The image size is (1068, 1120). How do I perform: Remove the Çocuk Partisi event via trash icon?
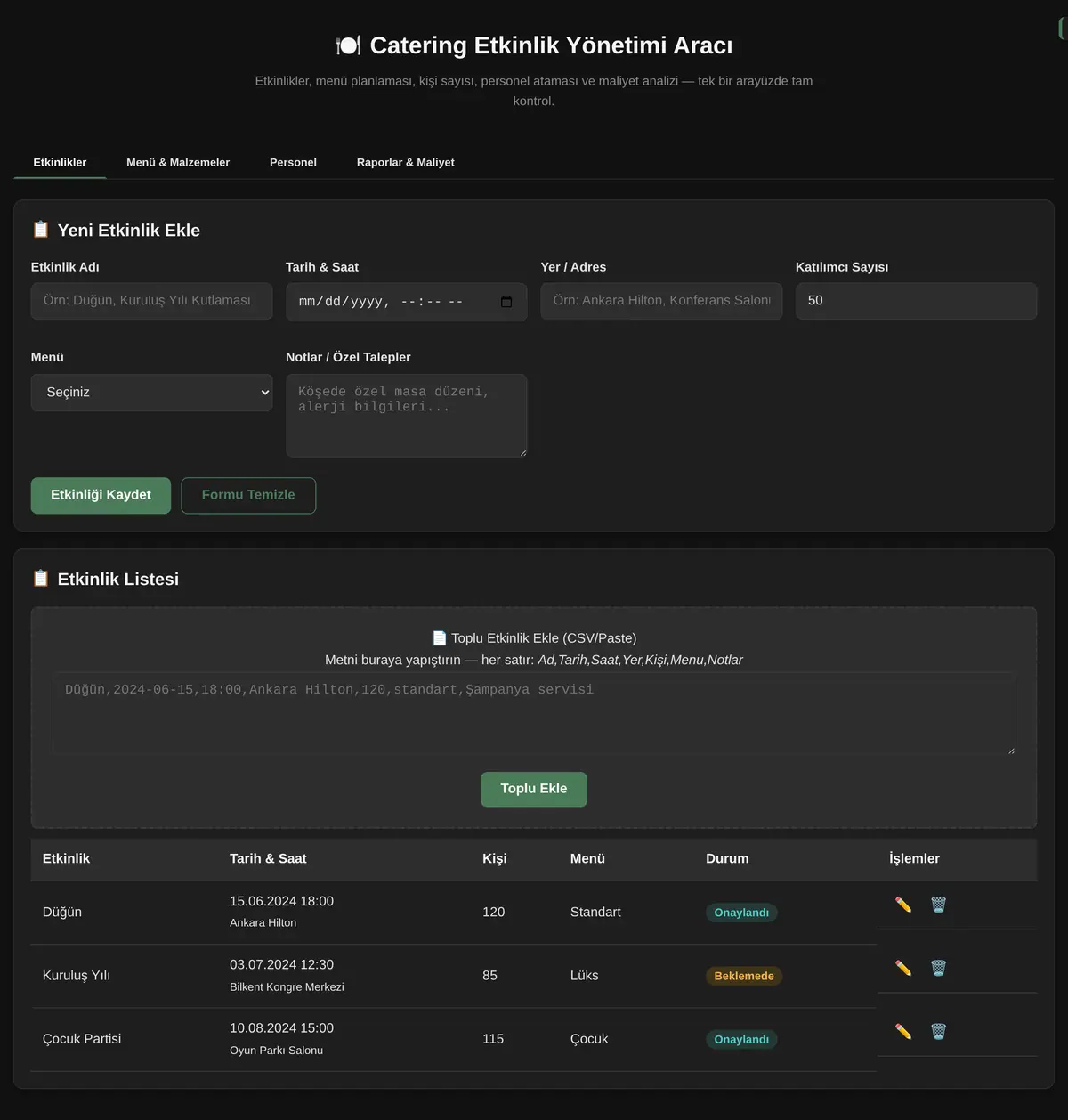[938, 1031]
